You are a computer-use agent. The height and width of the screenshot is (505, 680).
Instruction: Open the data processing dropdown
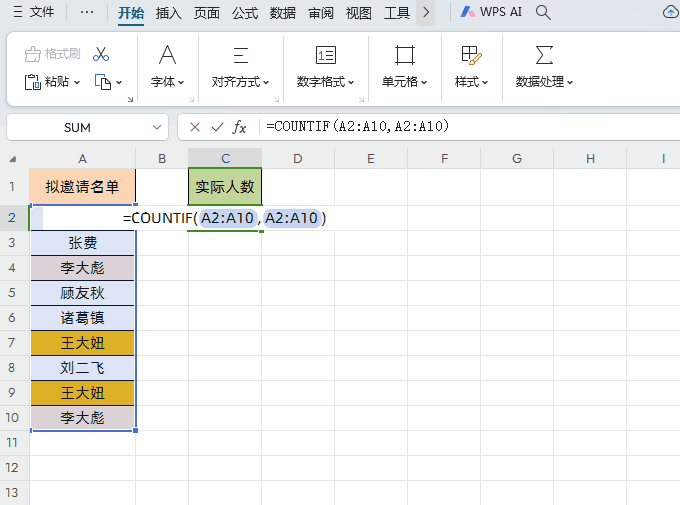pos(544,82)
